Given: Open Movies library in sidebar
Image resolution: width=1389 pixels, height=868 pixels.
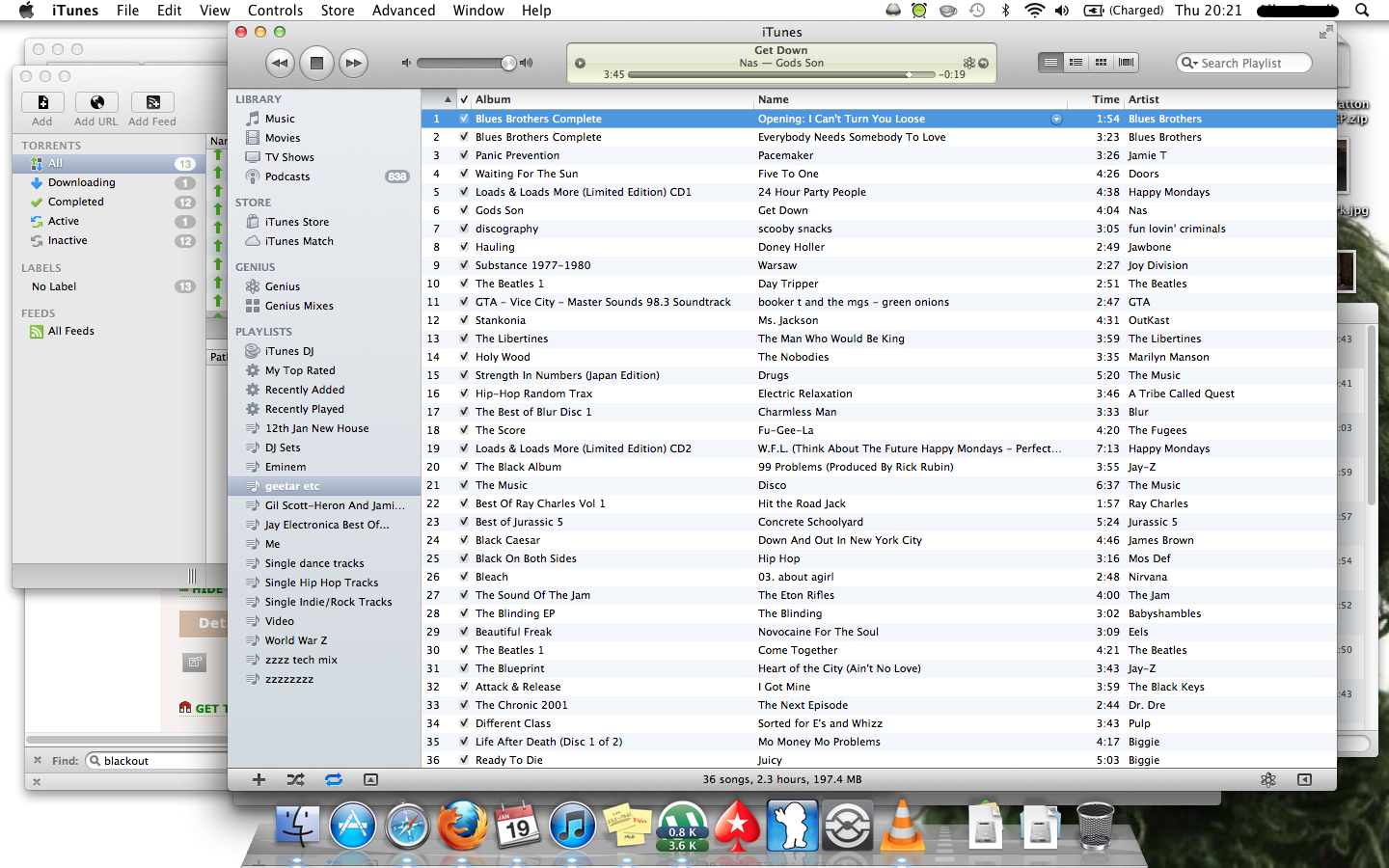Looking at the screenshot, I should pos(283,138).
